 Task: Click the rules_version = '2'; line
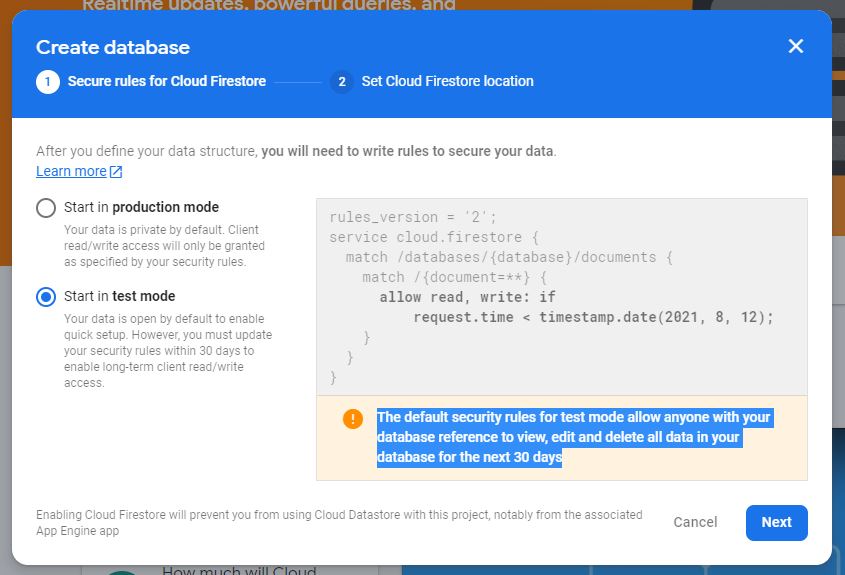[x=413, y=217]
